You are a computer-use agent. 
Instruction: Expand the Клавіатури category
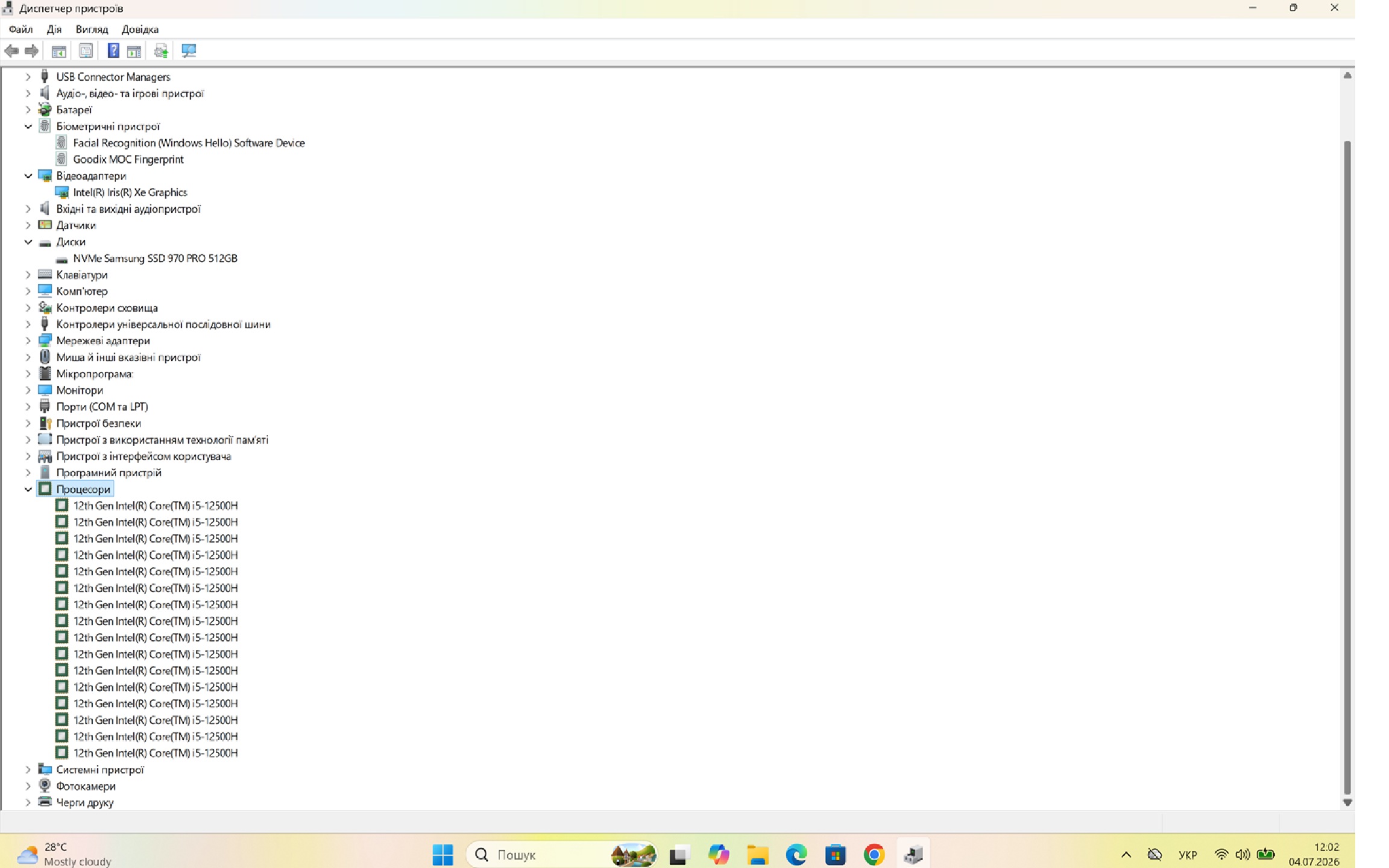[x=28, y=275]
